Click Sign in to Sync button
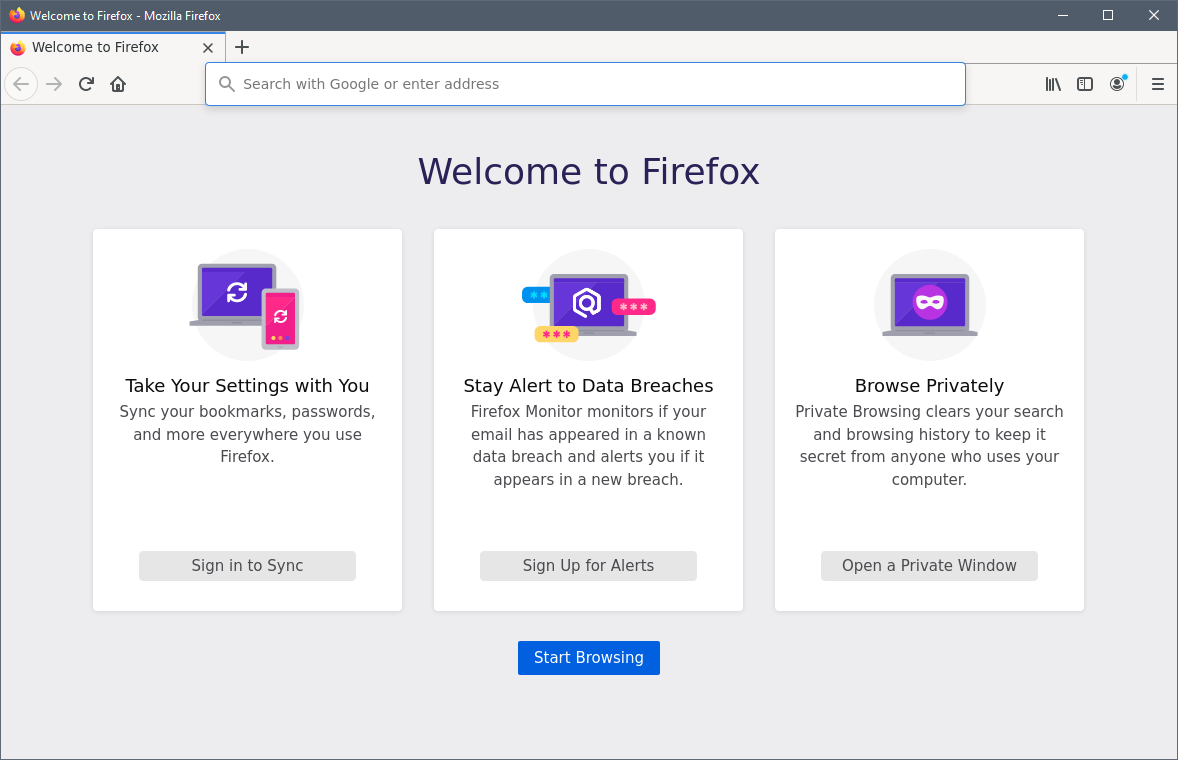 247,565
